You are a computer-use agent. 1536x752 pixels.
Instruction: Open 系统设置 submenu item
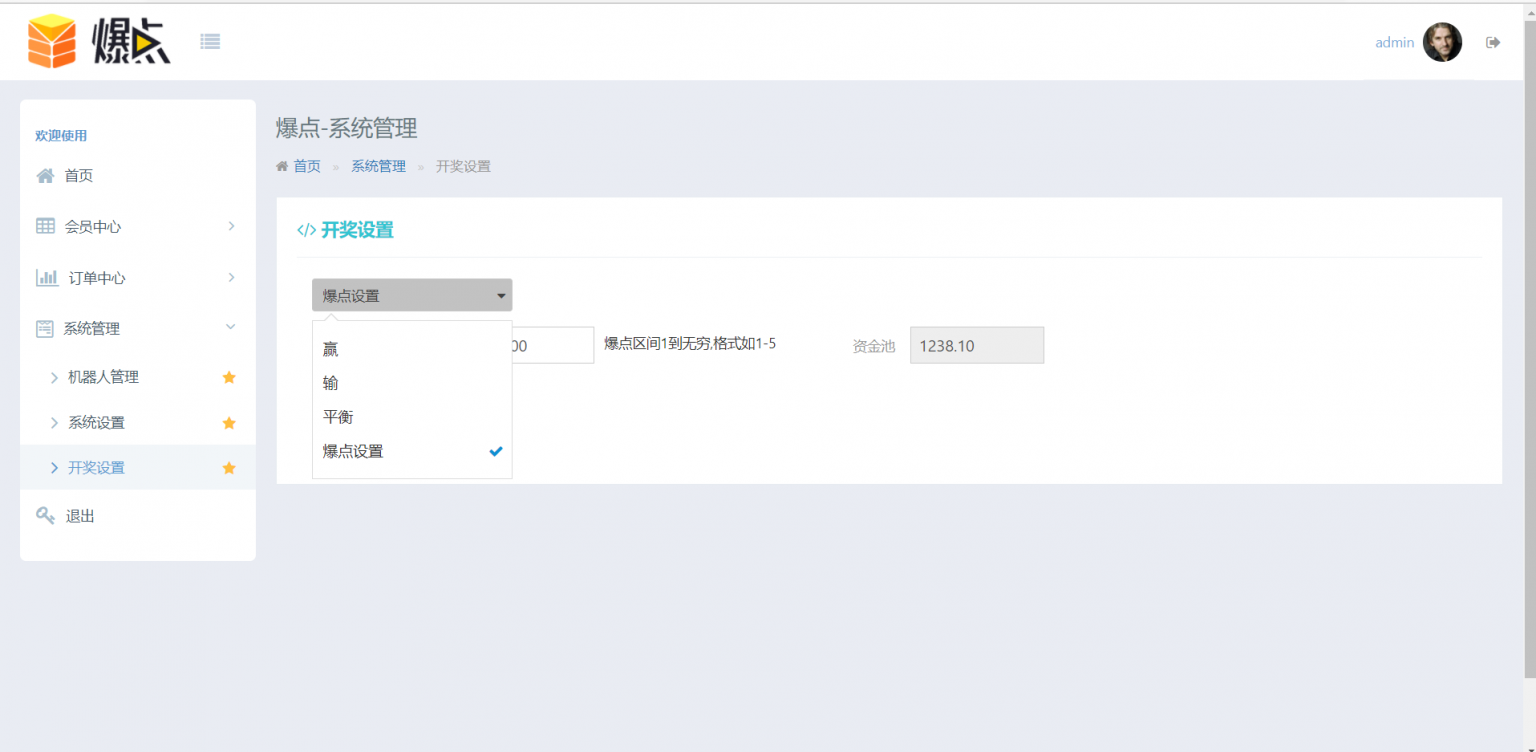pyautogui.click(x=96, y=423)
